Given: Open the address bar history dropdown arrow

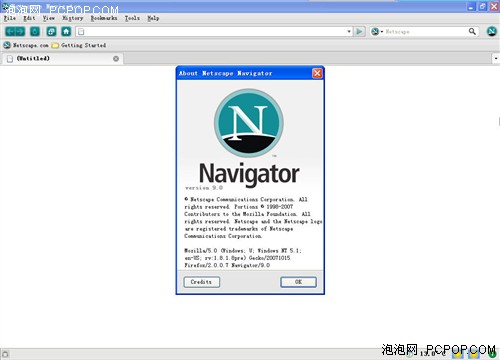Looking at the screenshot, I should coord(349,32).
